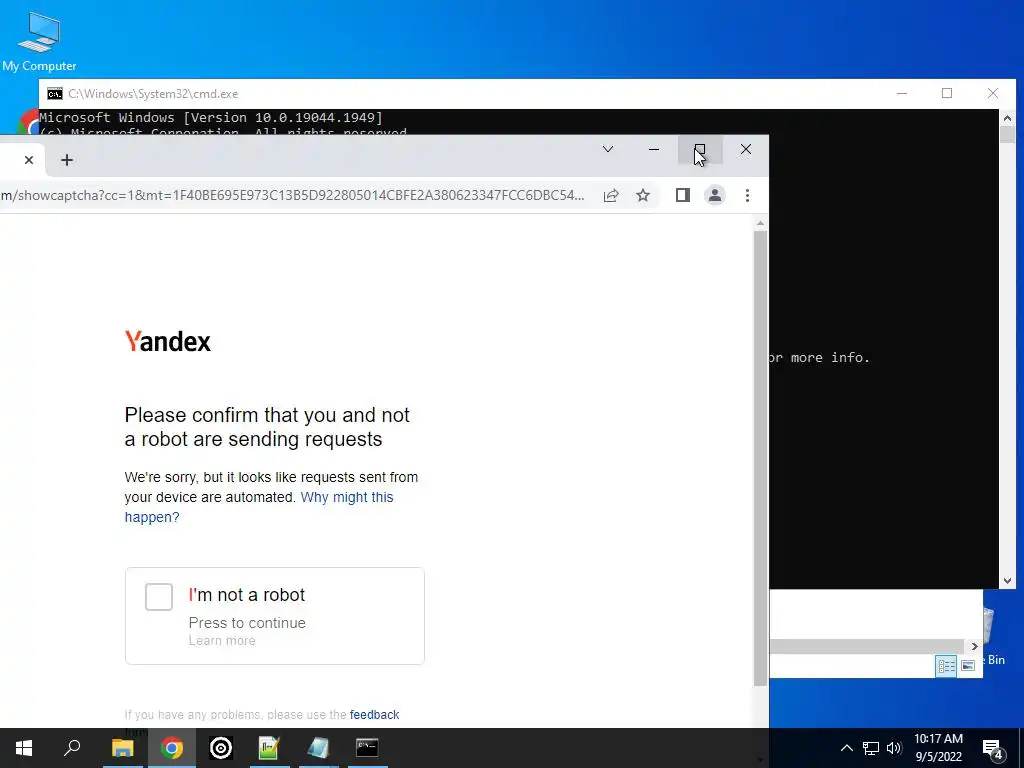Open the blue tilted-page app in the taskbar
Viewport: 1024px width, 768px height.
pyautogui.click(x=318, y=748)
